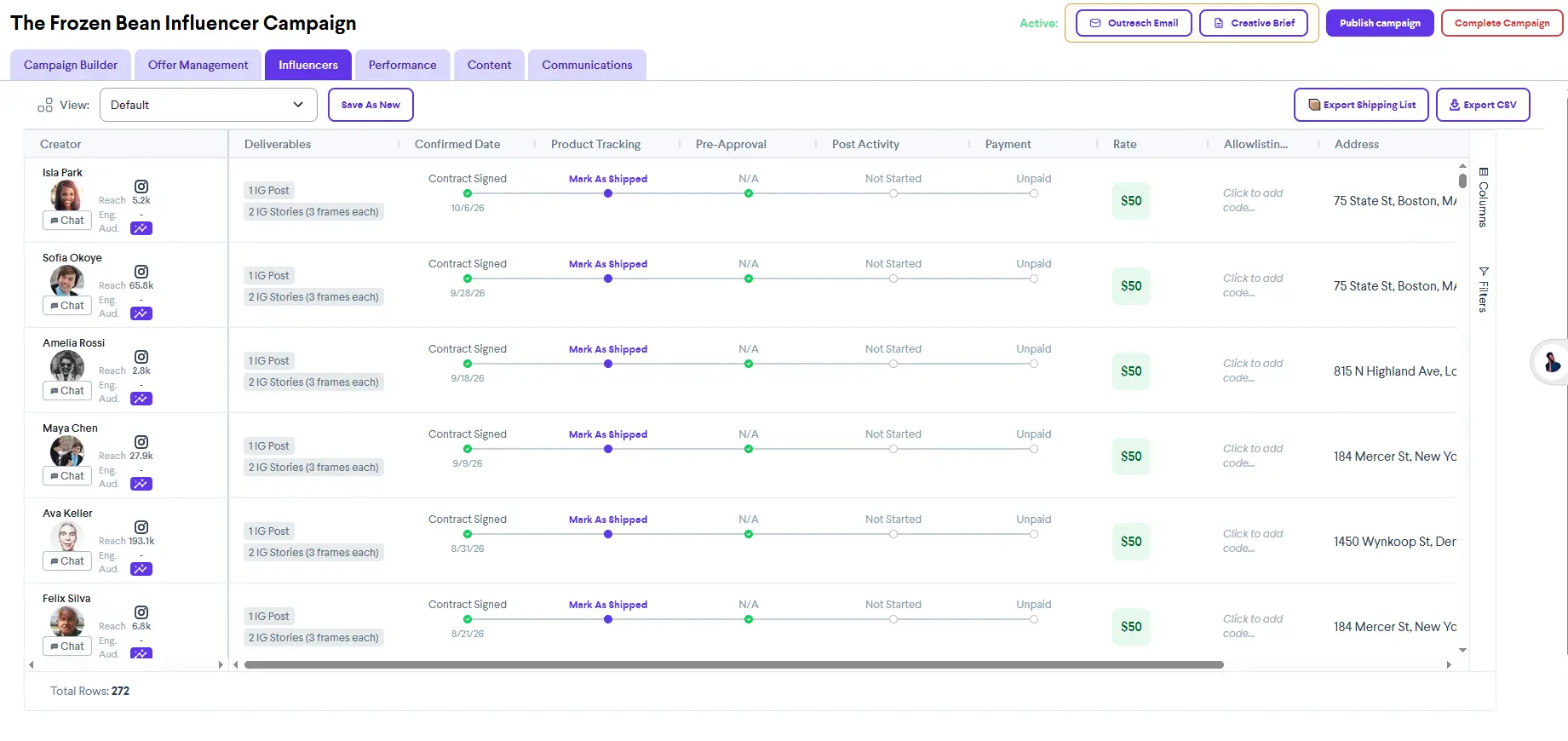Click the grid view icon beside View
This screenshot has height=741, width=1568.
[x=45, y=105]
